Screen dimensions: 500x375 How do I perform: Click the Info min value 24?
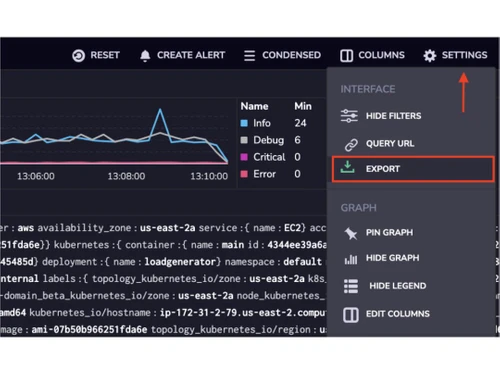coord(300,123)
